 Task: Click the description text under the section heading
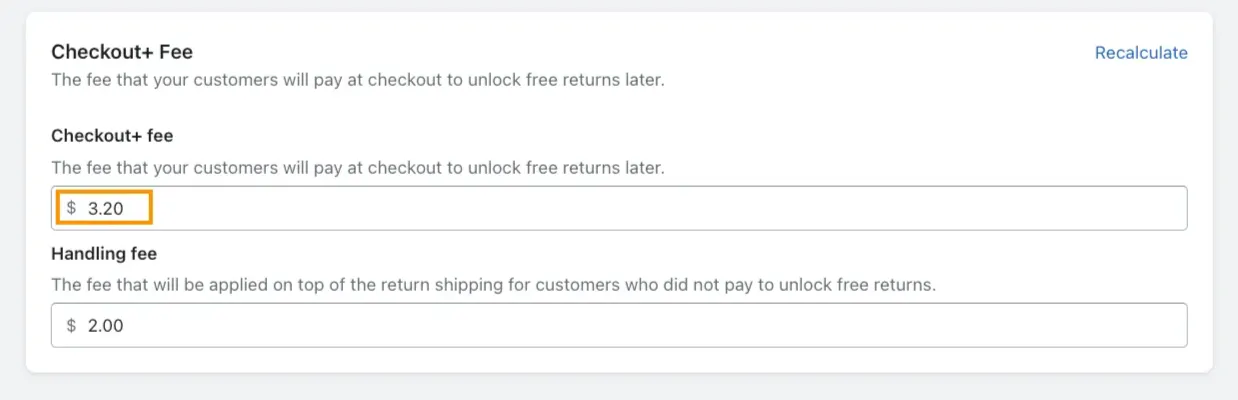click(x=357, y=79)
